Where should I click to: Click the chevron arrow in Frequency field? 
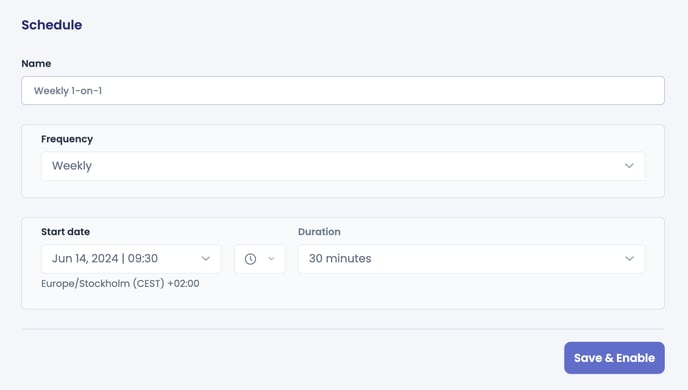coord(629,166)
